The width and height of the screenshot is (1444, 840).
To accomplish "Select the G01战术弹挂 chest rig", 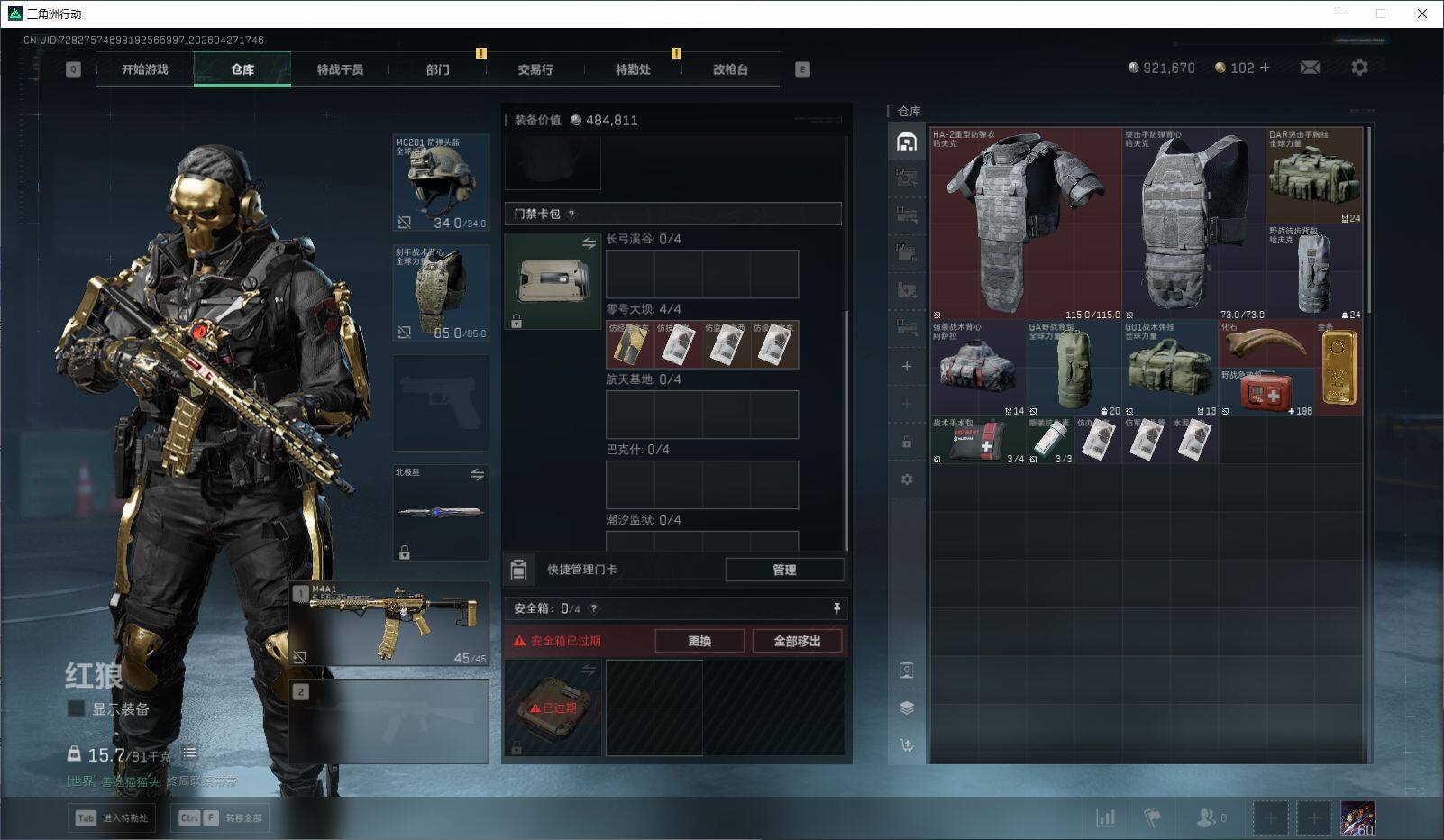I will point(1170,368).
